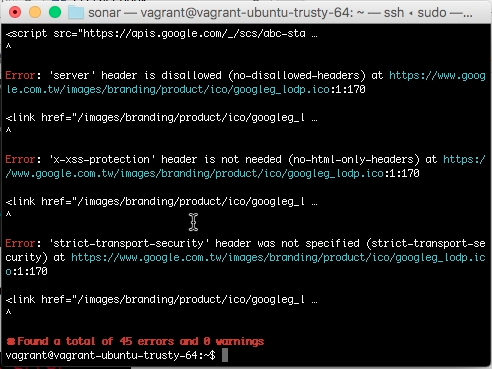Click the script src apis.google.com line
Screen dimensions: 492x369
(162, 34)
